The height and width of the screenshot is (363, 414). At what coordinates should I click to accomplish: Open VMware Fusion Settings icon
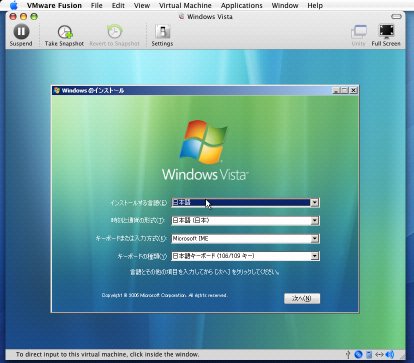click(x=162, y=32)
